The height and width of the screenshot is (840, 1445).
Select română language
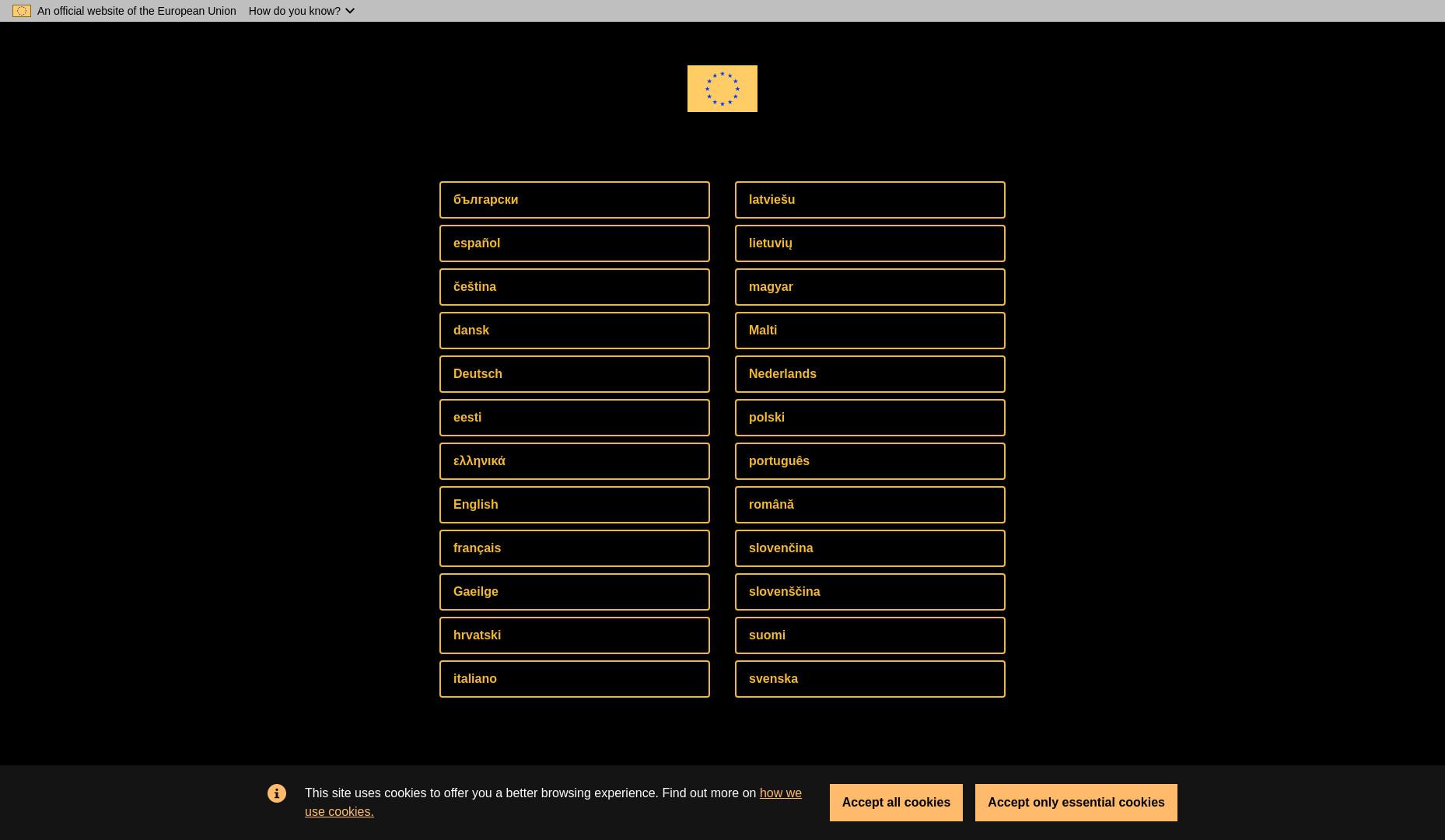[870, 505]
